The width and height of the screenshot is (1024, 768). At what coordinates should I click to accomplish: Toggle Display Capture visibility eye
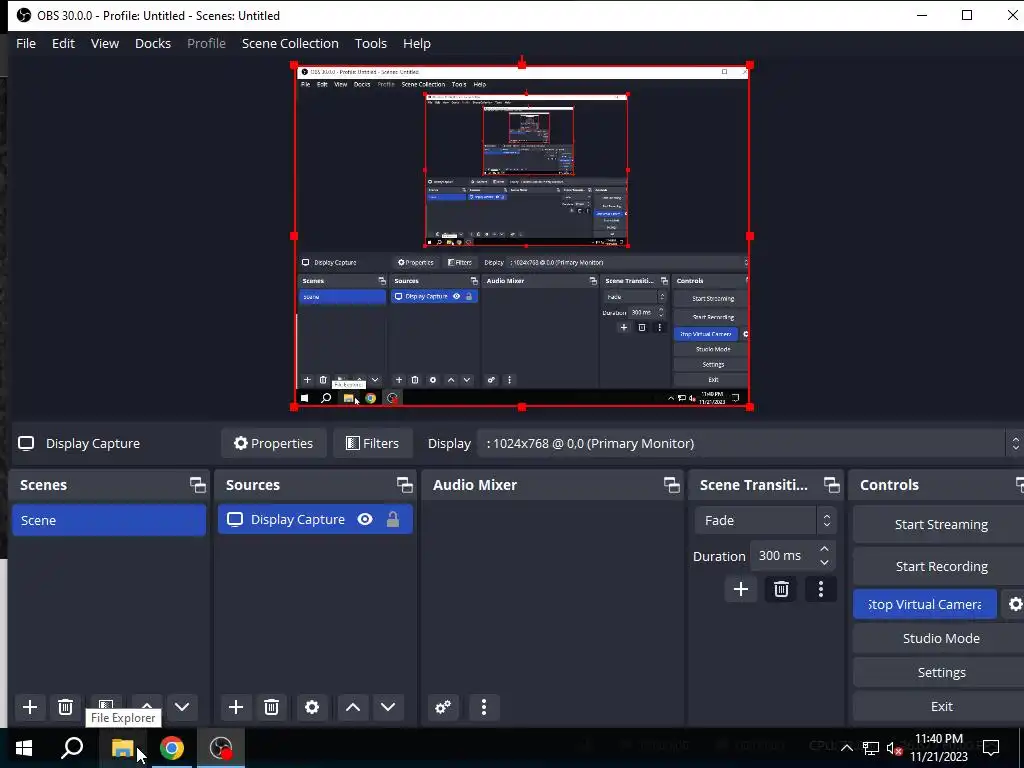click(365, 519)
